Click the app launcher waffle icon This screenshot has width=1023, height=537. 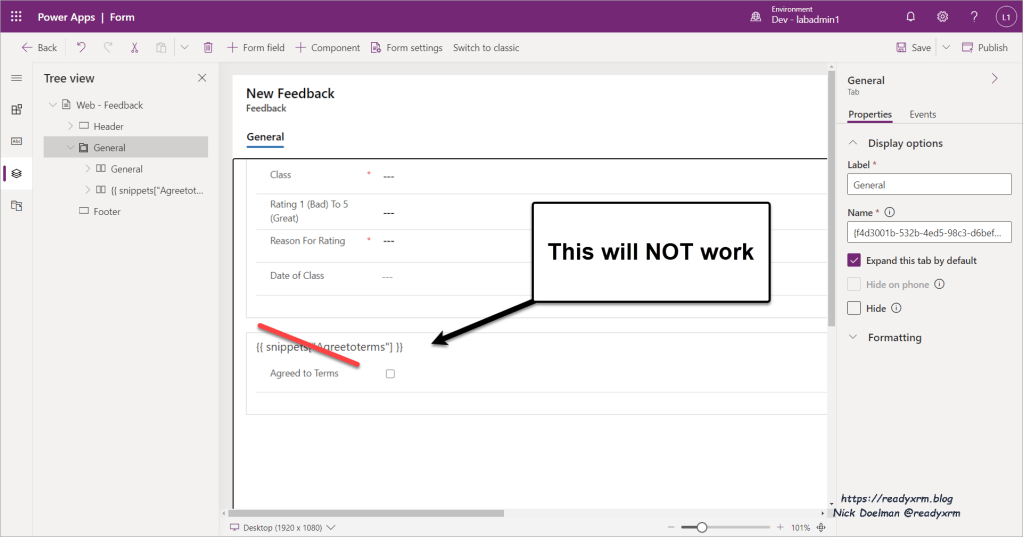[16, 17]
